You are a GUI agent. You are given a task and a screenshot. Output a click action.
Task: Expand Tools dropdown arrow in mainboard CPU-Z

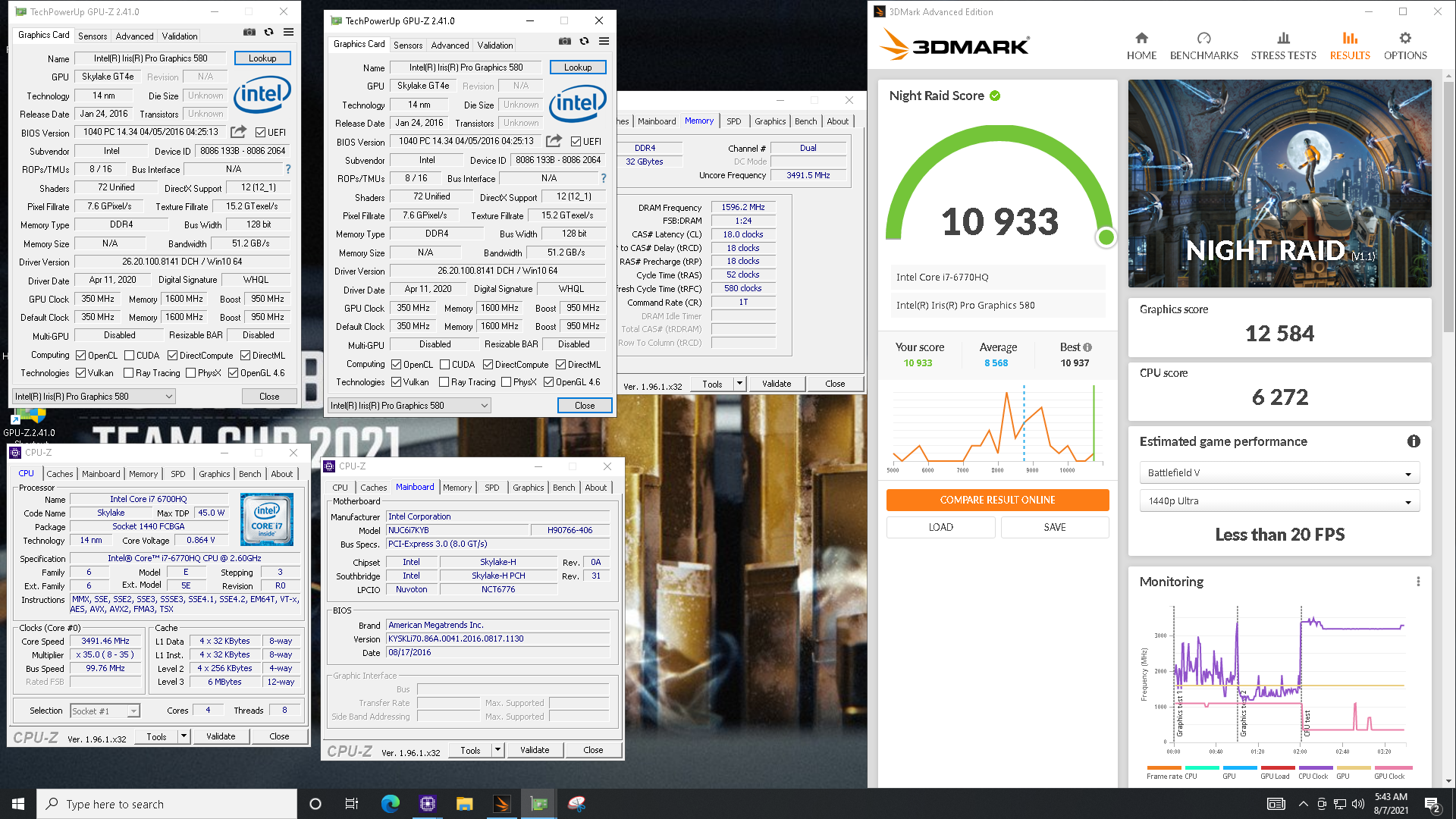(x=497, y=750)
